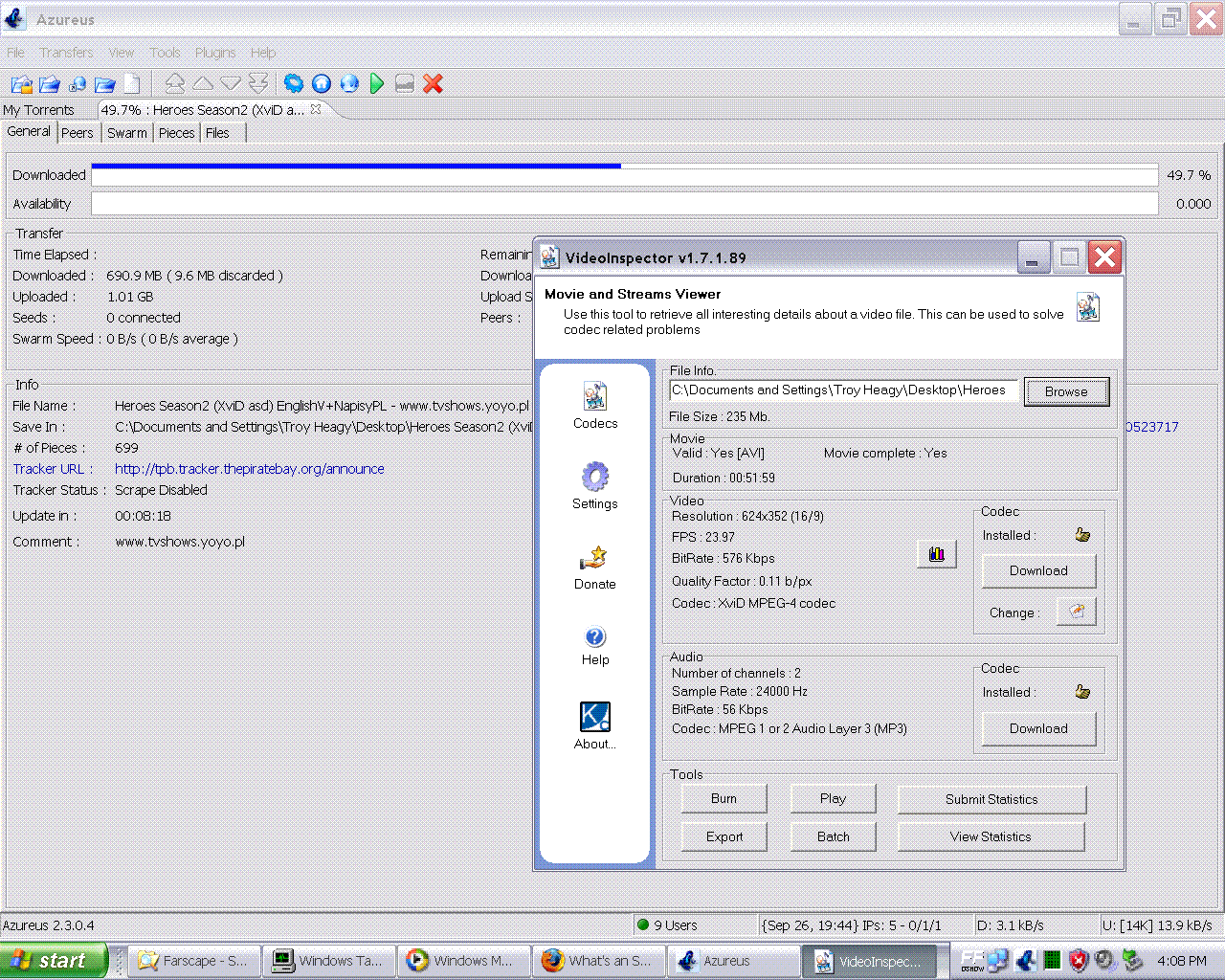Click the Export button in Tools
1225x980 pixels.
click(724, 836)
